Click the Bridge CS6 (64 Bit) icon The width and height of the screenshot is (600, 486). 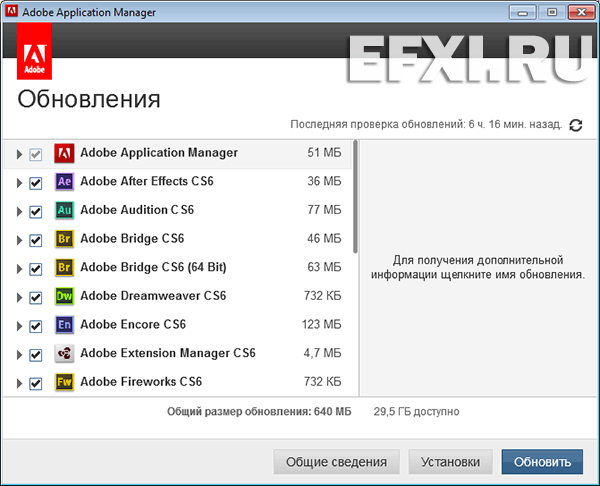coord(64,267)
